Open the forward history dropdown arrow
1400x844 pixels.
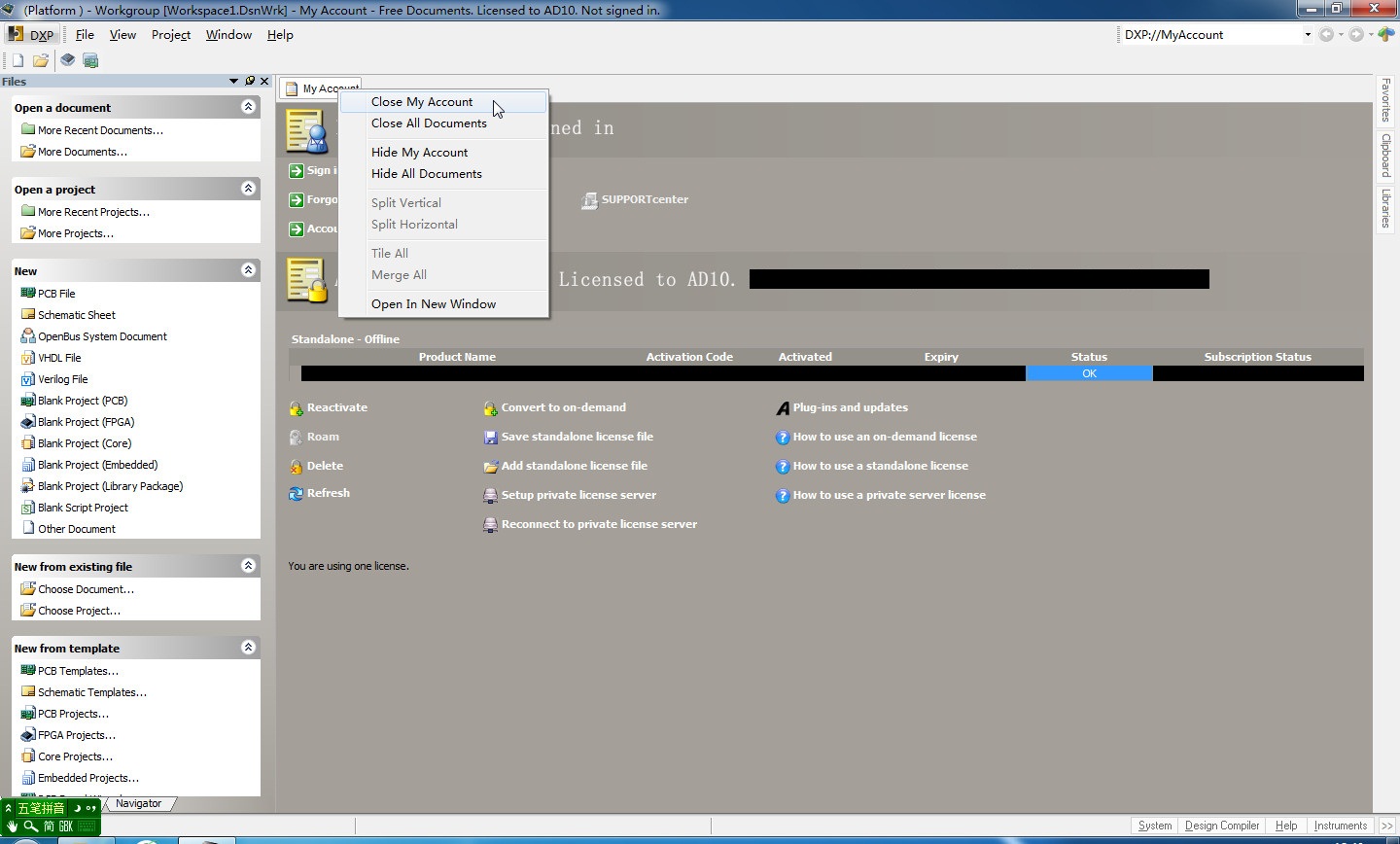tap(1371, 34)
